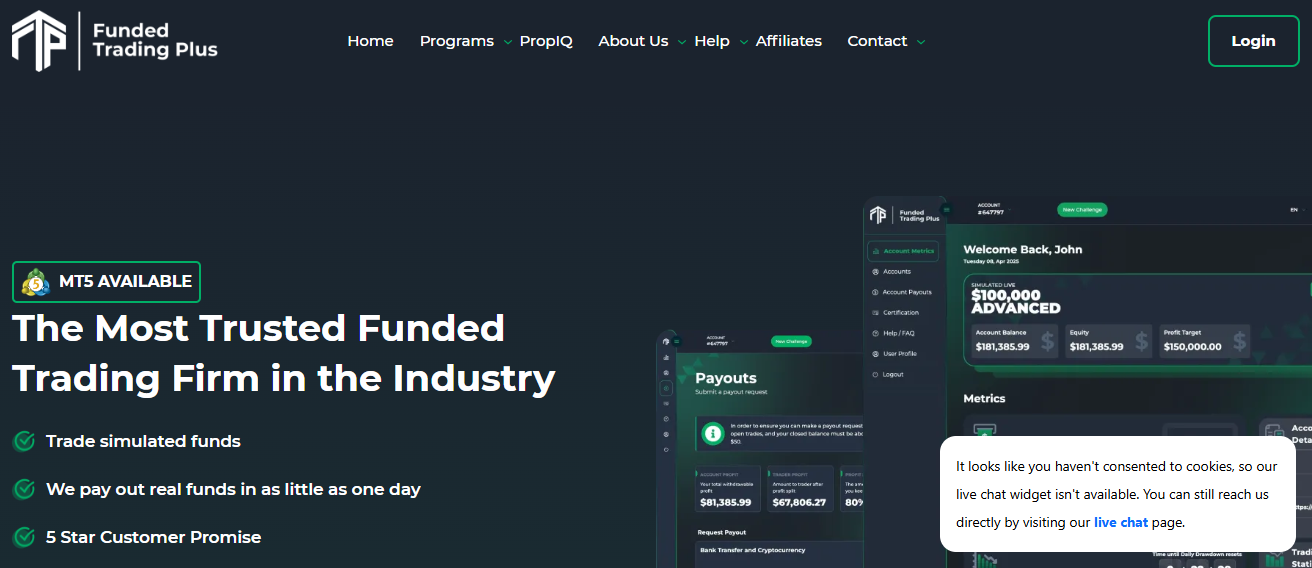This screenshot has width=1312, height=568.
Task: Expand the About Us dropdown chevron
Action: tap(682, 42)
